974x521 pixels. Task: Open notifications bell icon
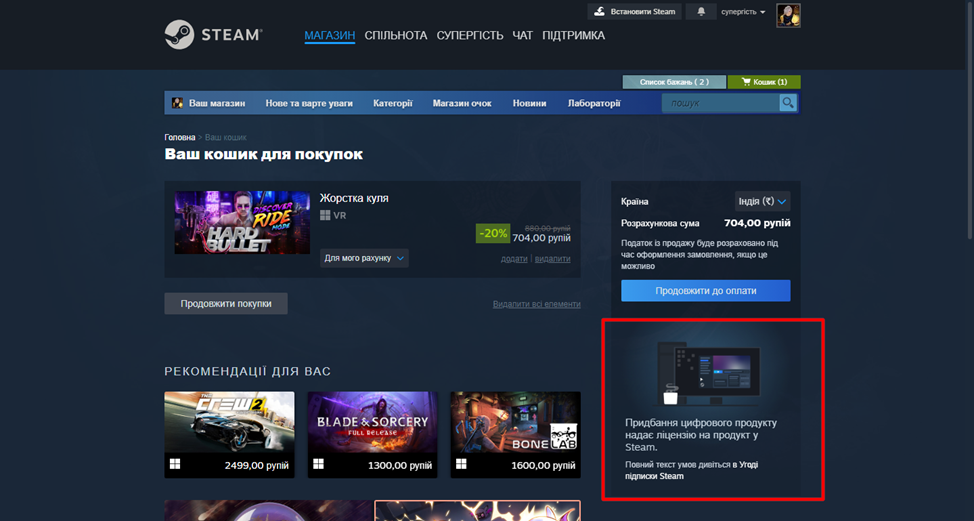coord(701,12)
